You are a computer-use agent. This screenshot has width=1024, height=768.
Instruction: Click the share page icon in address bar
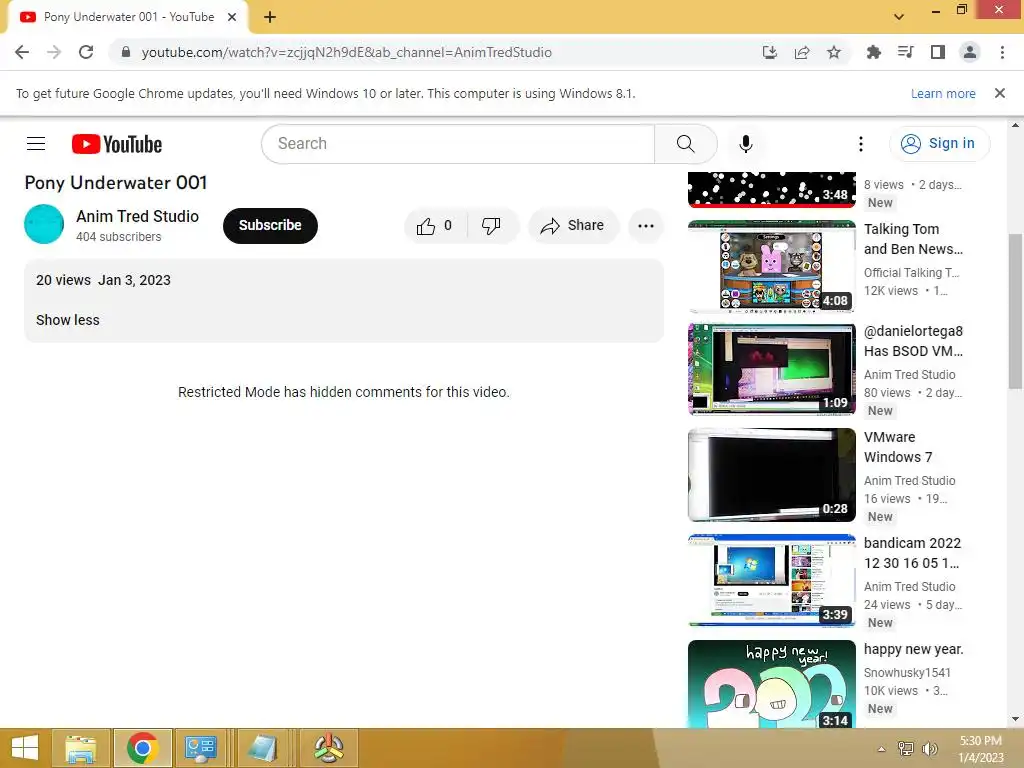pos(802,52)
